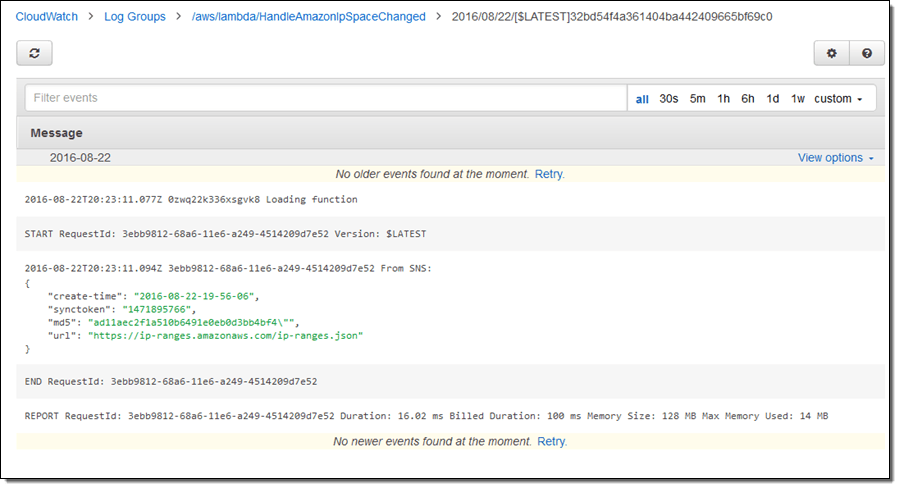The height and width of the screenshot is (489, 900).
Task: Expand the View options dropdown
Action: (x=835, y=158)
